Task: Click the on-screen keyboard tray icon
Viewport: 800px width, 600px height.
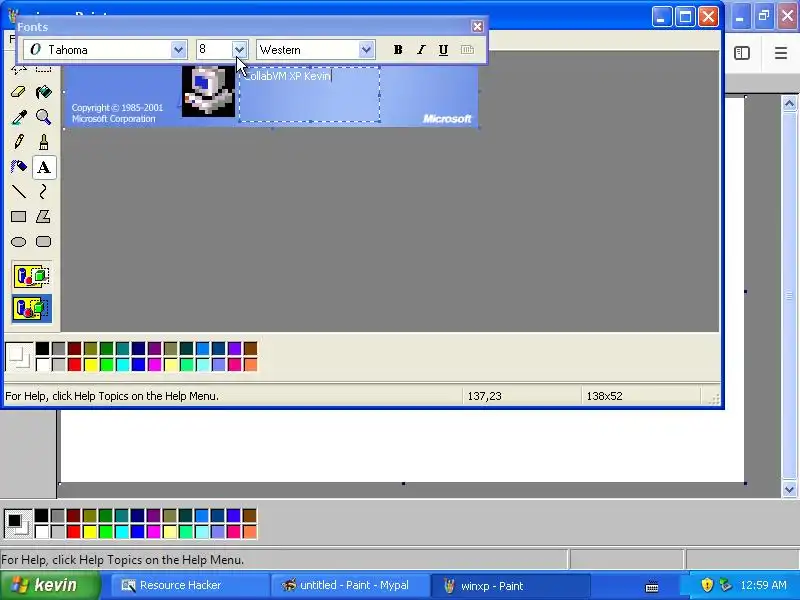Action: pyautogui.click(x=652, y=586)
